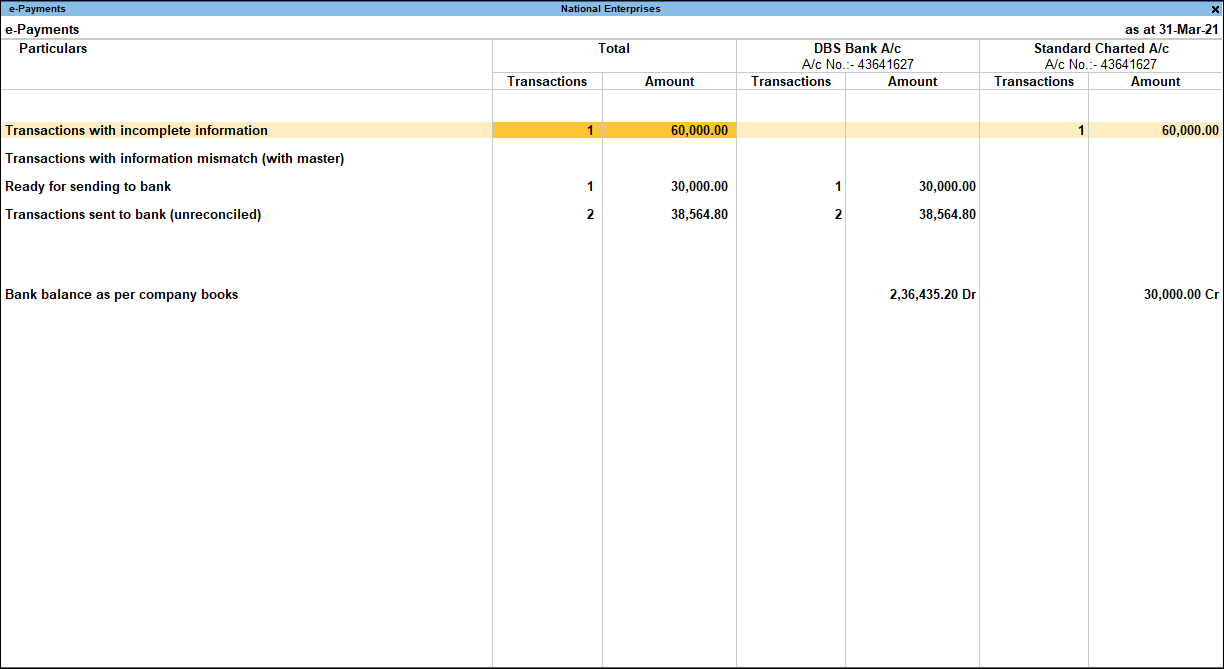1224x669 pixels.
Task: Open 'Transactions with information mismatch (with master)'
Action: coord(174,158)
